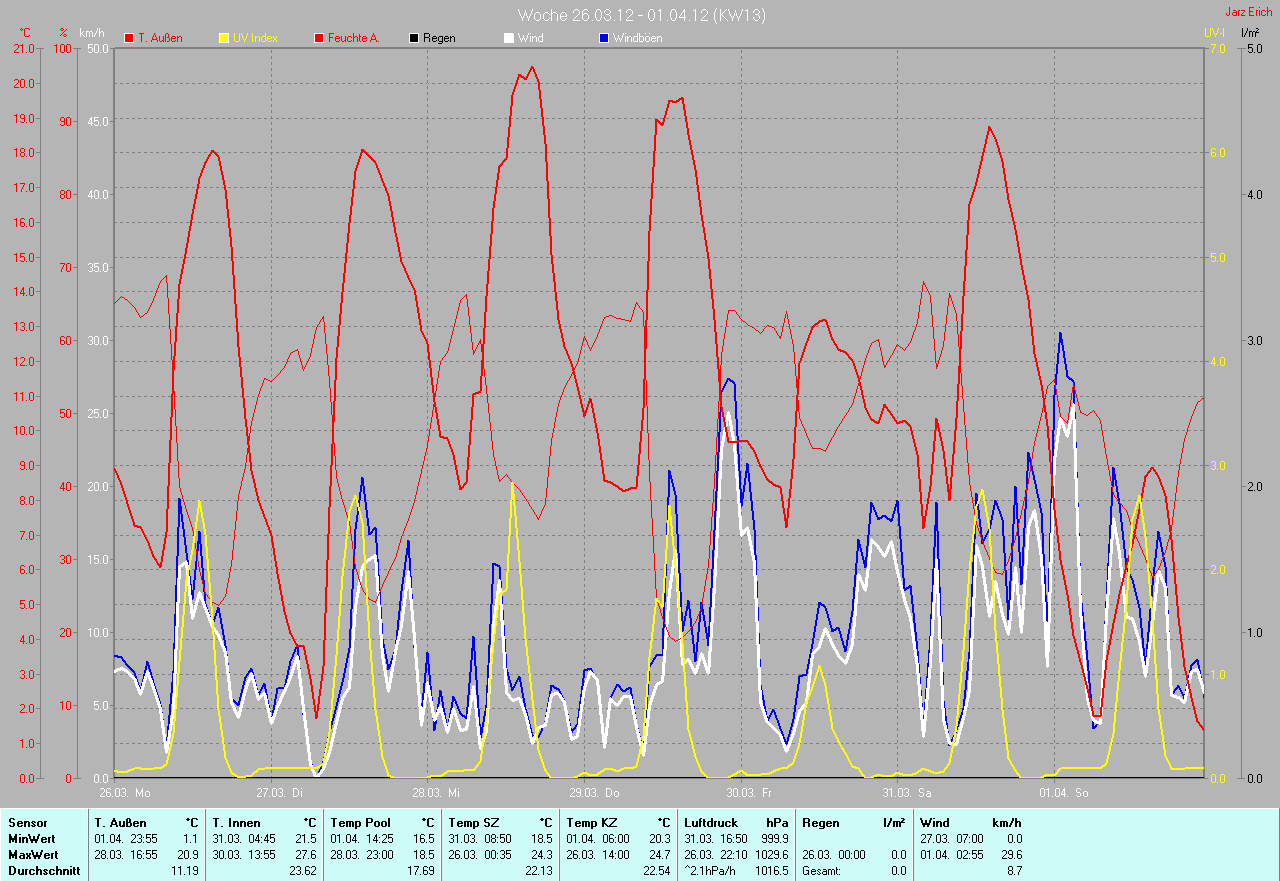The width and height of the screenshot is (1280, 881).
Task: Click the timestamp '28.03. 23:00'
Action: (x=362, y=855)
